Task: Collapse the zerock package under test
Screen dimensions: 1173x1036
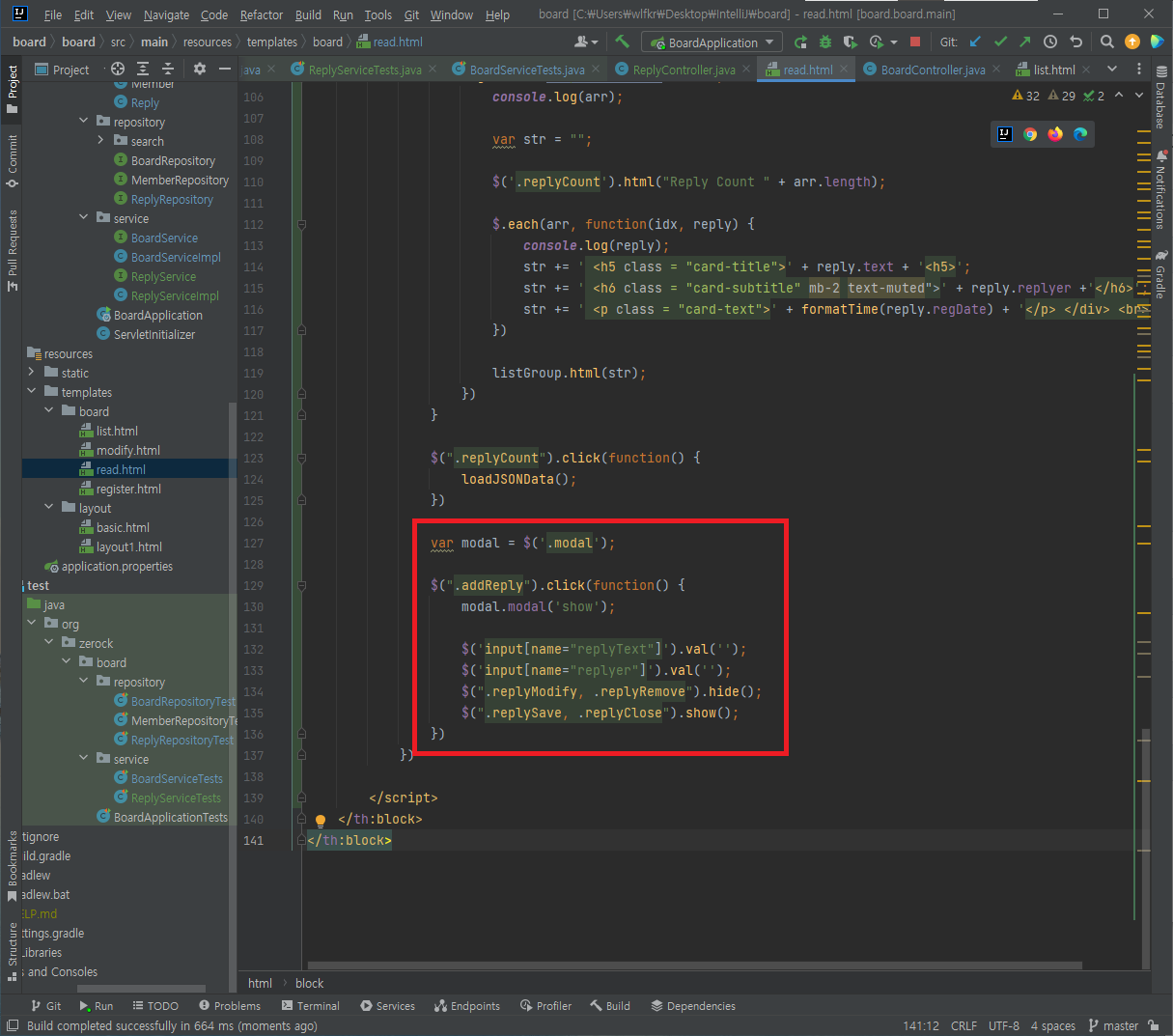Action: pyautogui.click(x=48, y=642)
